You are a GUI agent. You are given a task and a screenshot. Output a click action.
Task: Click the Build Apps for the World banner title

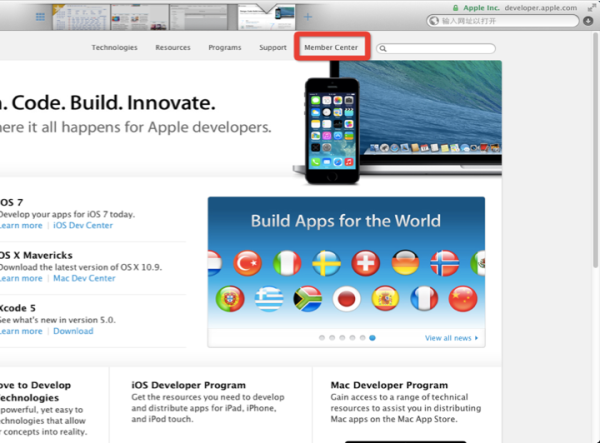click(x=346, y=221)
